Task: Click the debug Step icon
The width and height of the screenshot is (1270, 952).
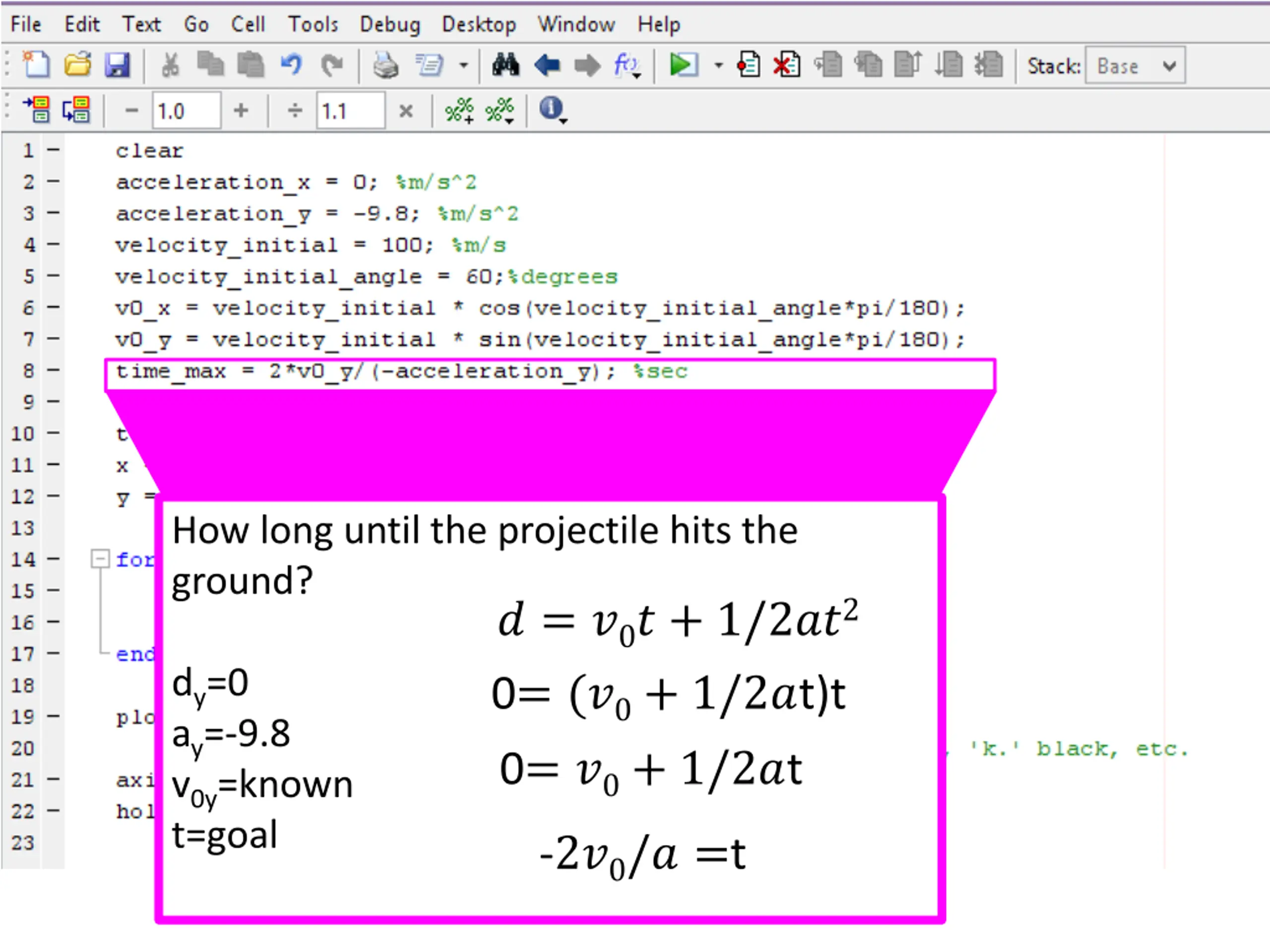Action: pyautogui.click(x=828, y=65)
